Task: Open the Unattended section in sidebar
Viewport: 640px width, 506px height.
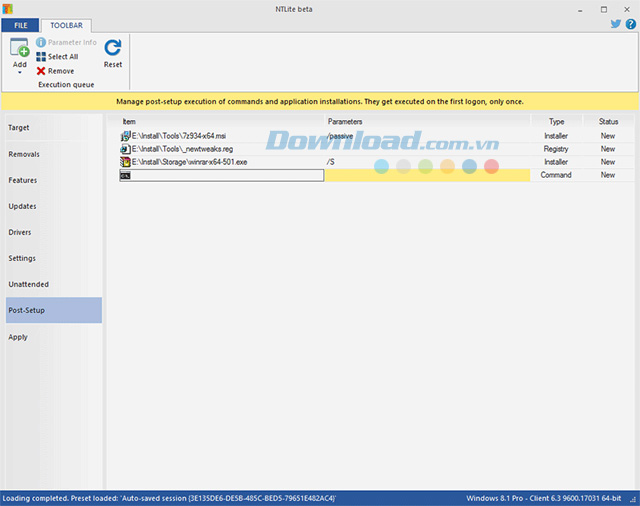Action: [x=28, y=284]
